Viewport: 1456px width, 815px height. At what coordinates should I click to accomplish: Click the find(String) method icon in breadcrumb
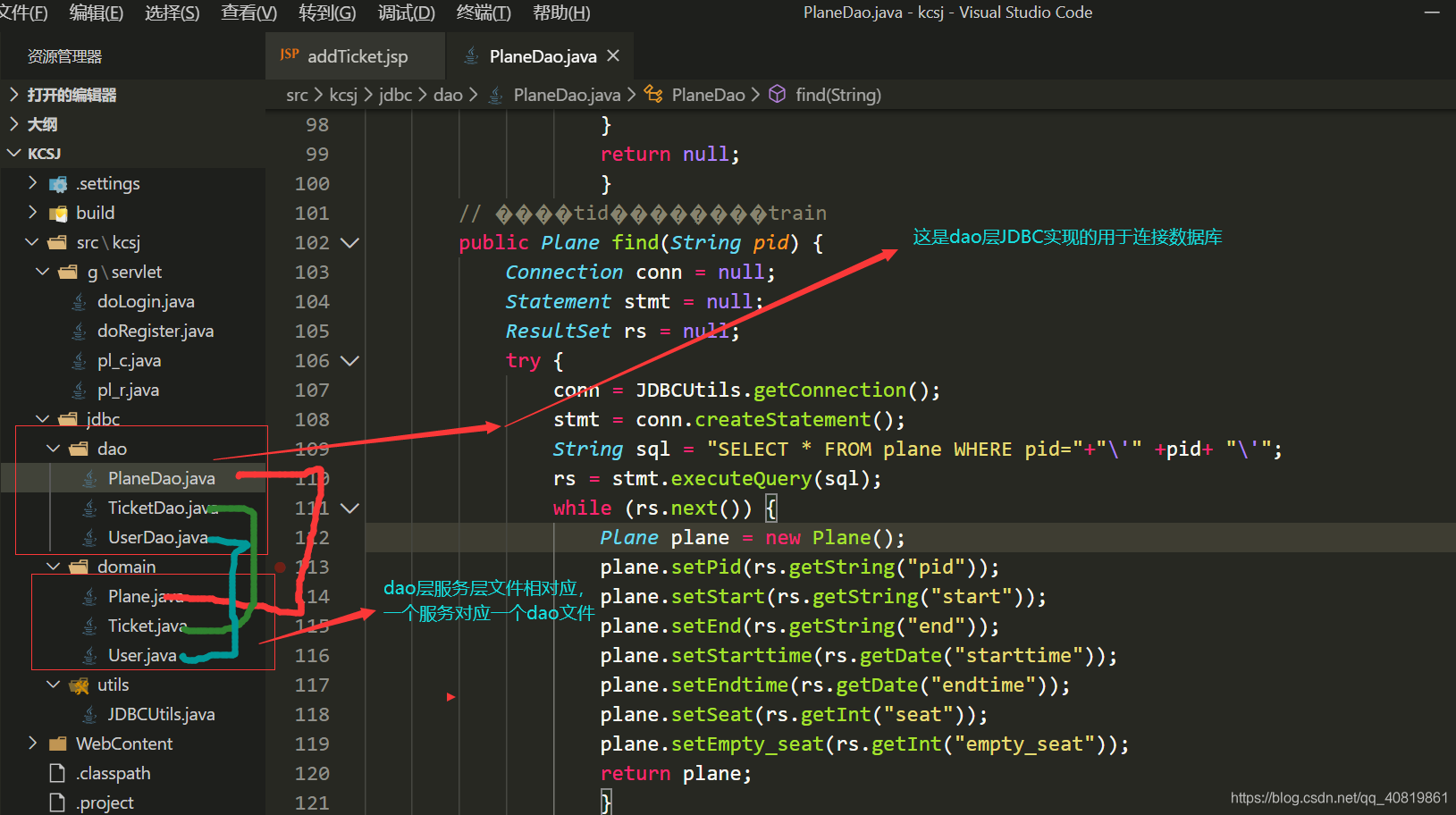tap(777, 95)
